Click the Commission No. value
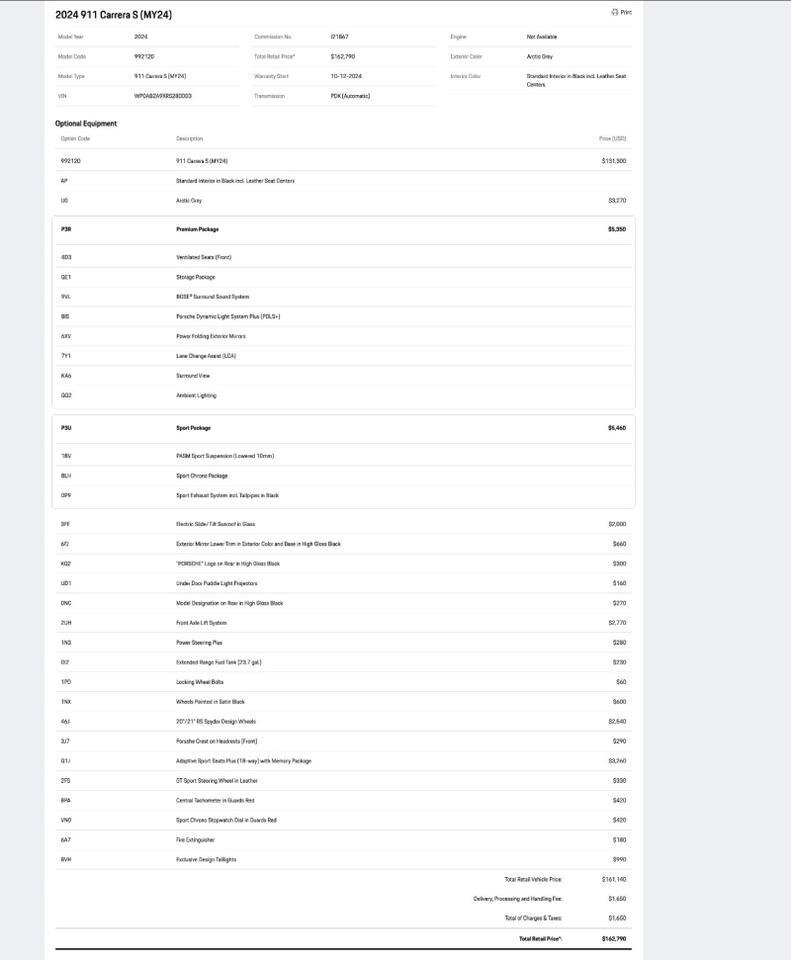The width and height of the screenshot is (791, 960). click(340, 37)
